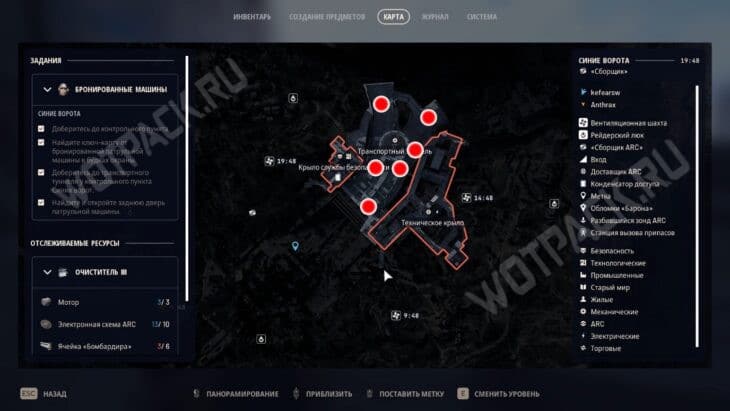The image size is (730, 411).
Task: Click Безопасность loot category icon
Action: [583, 250]
